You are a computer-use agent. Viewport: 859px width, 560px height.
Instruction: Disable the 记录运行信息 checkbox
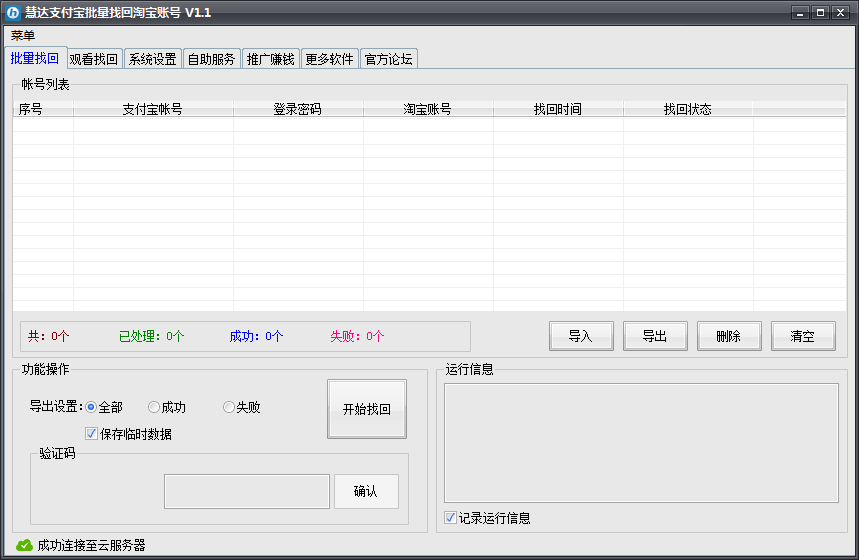click(x=451, y=518)
